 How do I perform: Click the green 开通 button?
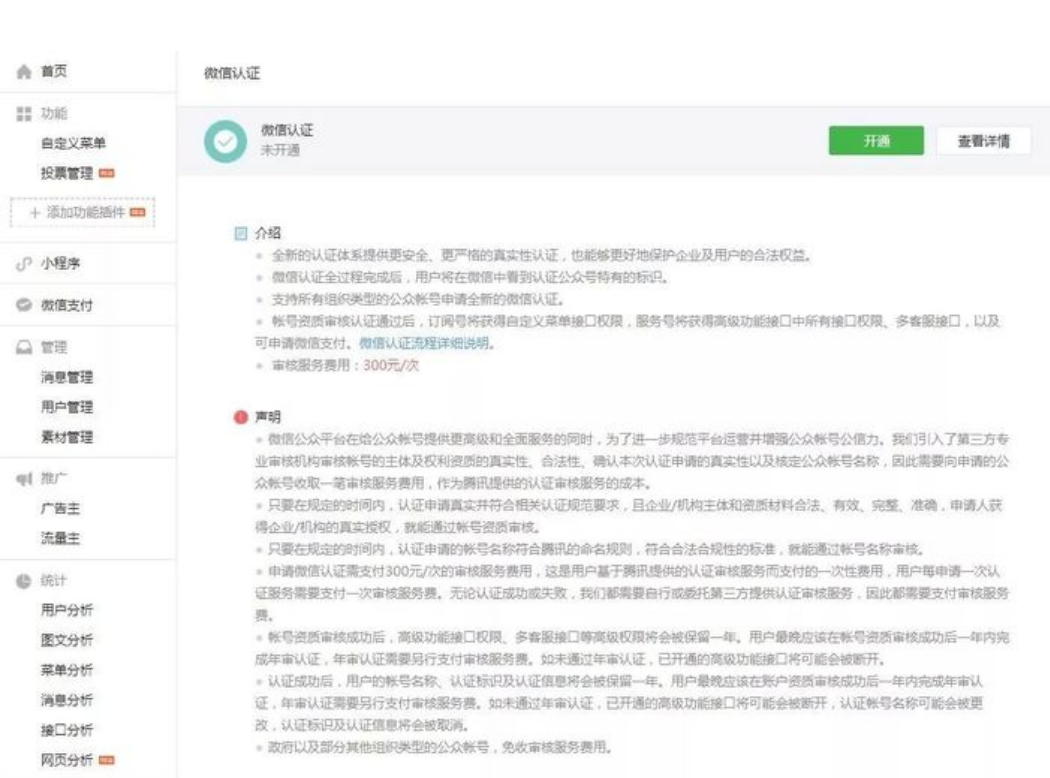(x=876, y=141)
